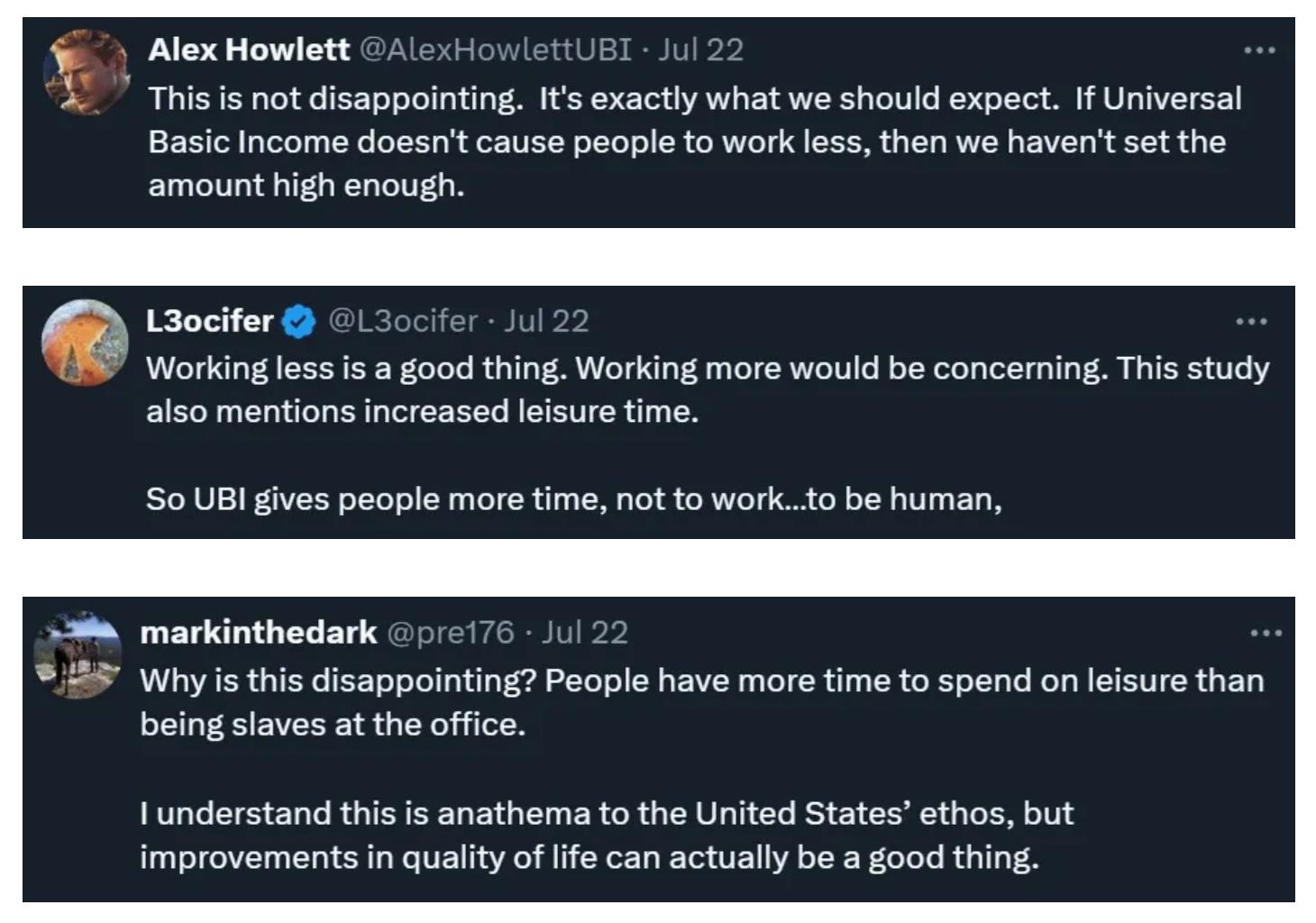Click L3ocifer's round avatar image
The image size is (1316, 923).
coord(85,343)
